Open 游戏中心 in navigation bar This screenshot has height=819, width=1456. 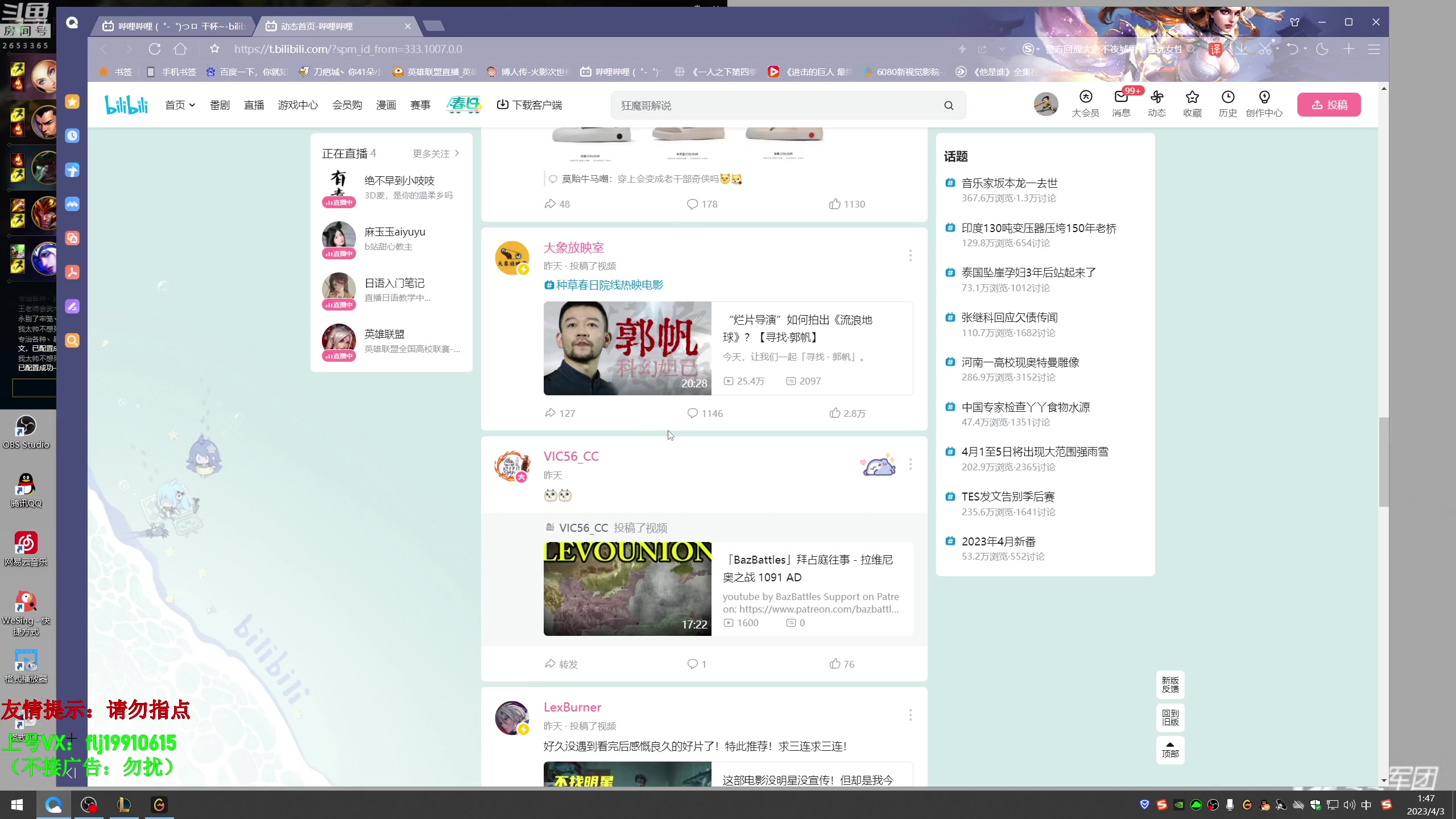(x=298, y=105)
